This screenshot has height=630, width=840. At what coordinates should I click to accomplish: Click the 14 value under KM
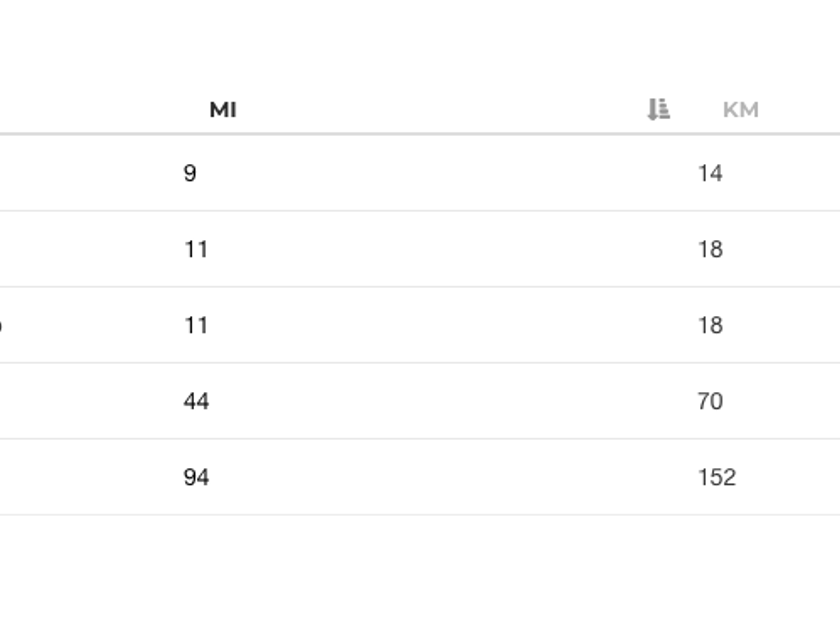[x=710, y=173]
